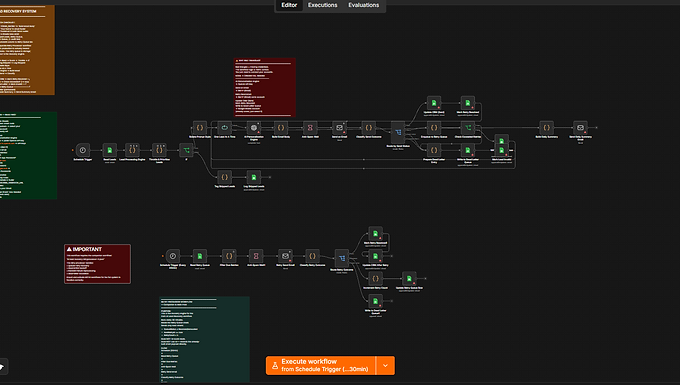The width and height of the screenshot is (680, 385).
Task: Select the upper Schedule Trigger node
Action: tap(82, 150)
